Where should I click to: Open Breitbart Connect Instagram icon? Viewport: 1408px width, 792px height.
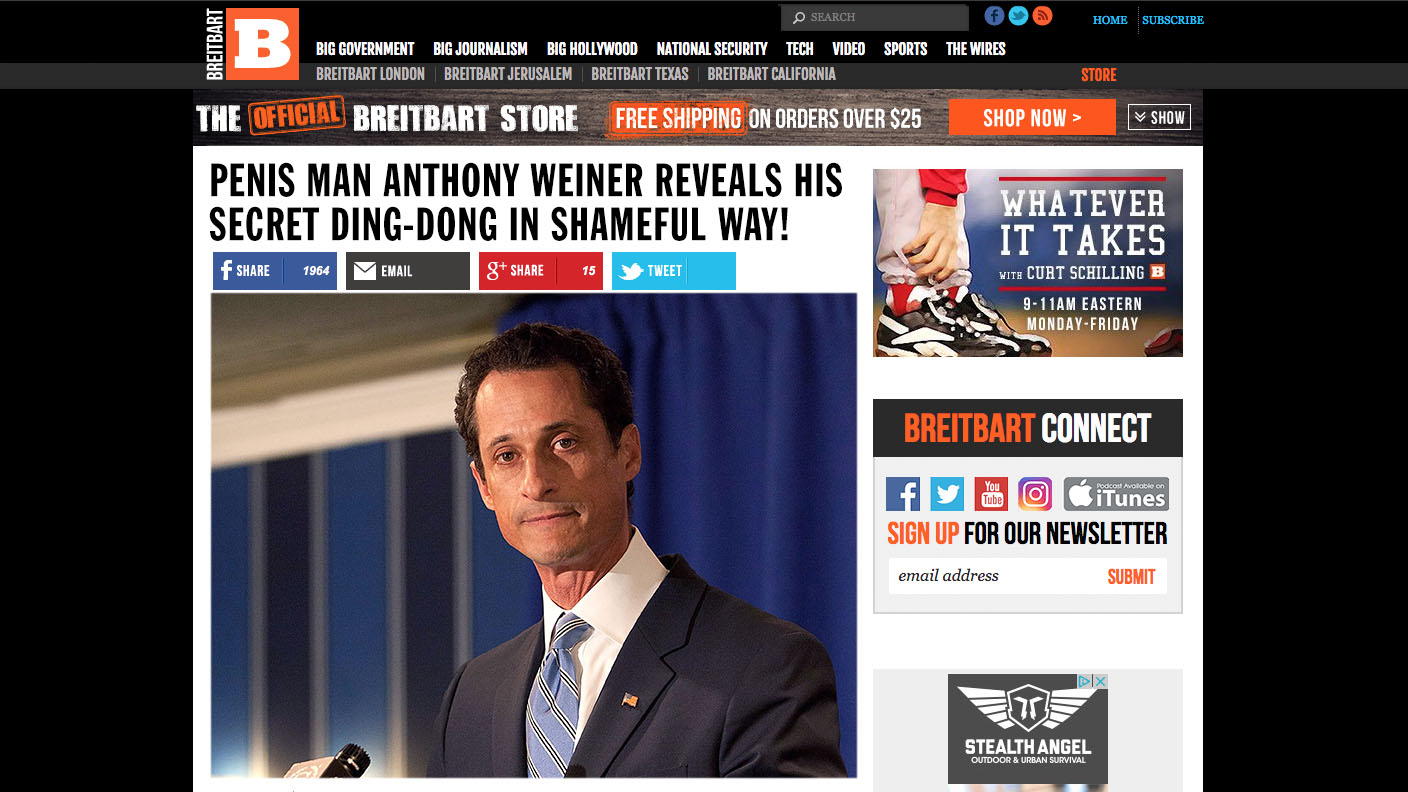pos(1035,494)
